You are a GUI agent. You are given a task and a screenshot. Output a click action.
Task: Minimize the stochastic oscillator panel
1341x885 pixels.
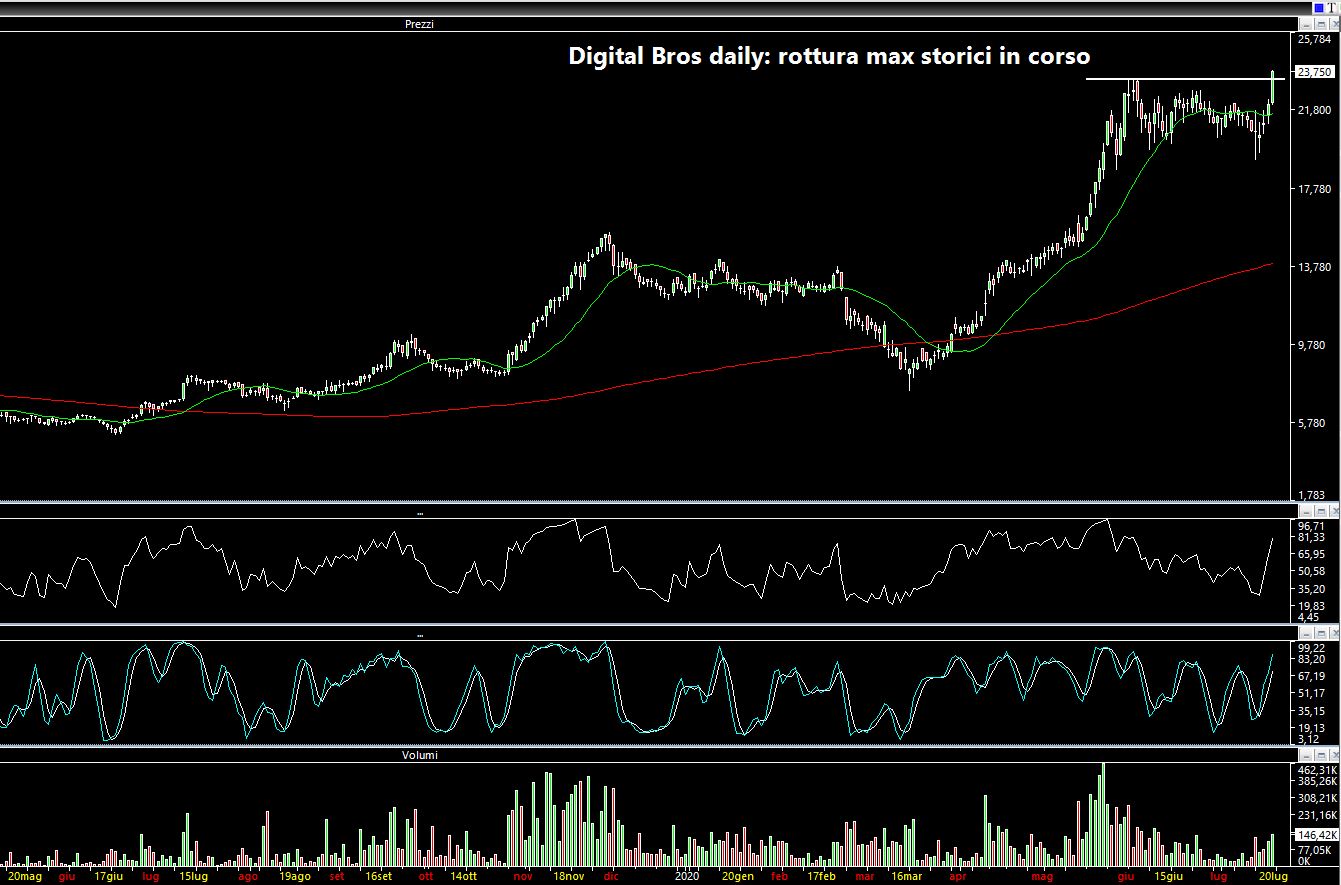coord(1306,634)
